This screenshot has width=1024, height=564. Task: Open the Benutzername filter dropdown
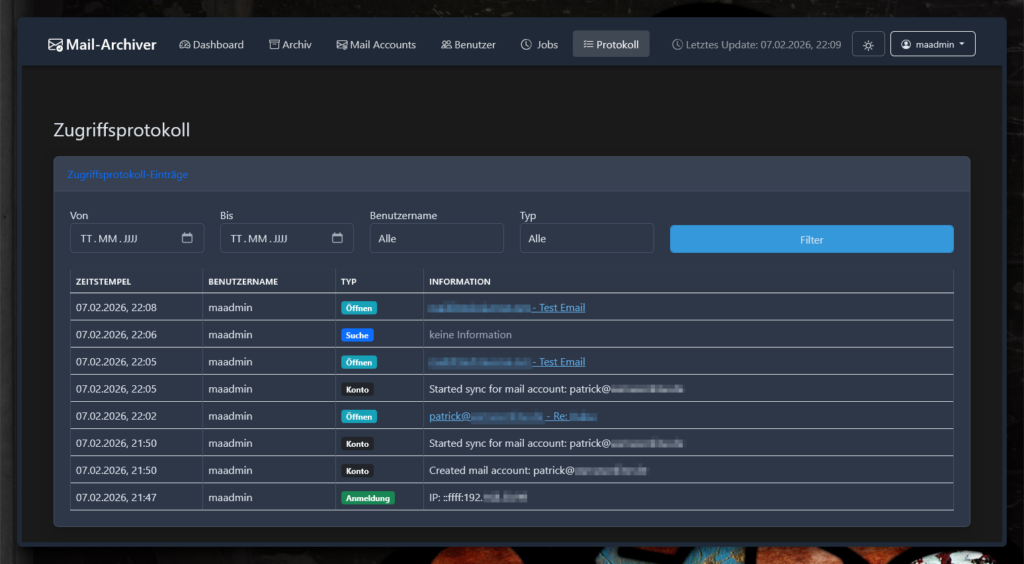tap(436, 239)
